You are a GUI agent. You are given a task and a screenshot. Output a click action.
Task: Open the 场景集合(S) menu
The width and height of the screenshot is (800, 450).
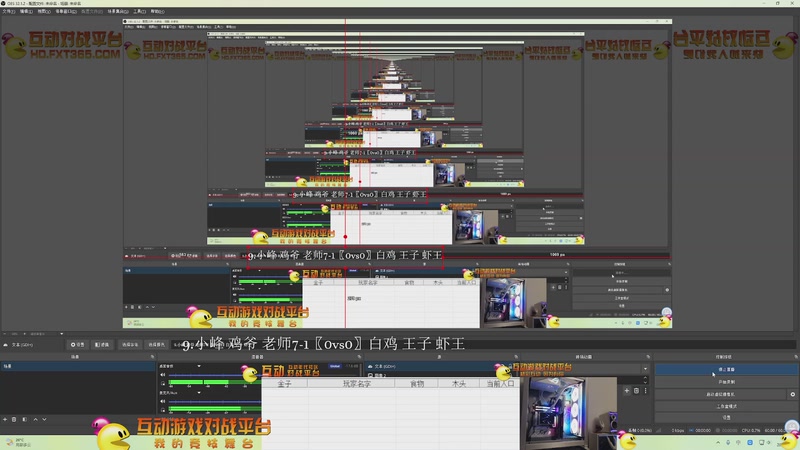pyautogui.click(x=118, y=11)
